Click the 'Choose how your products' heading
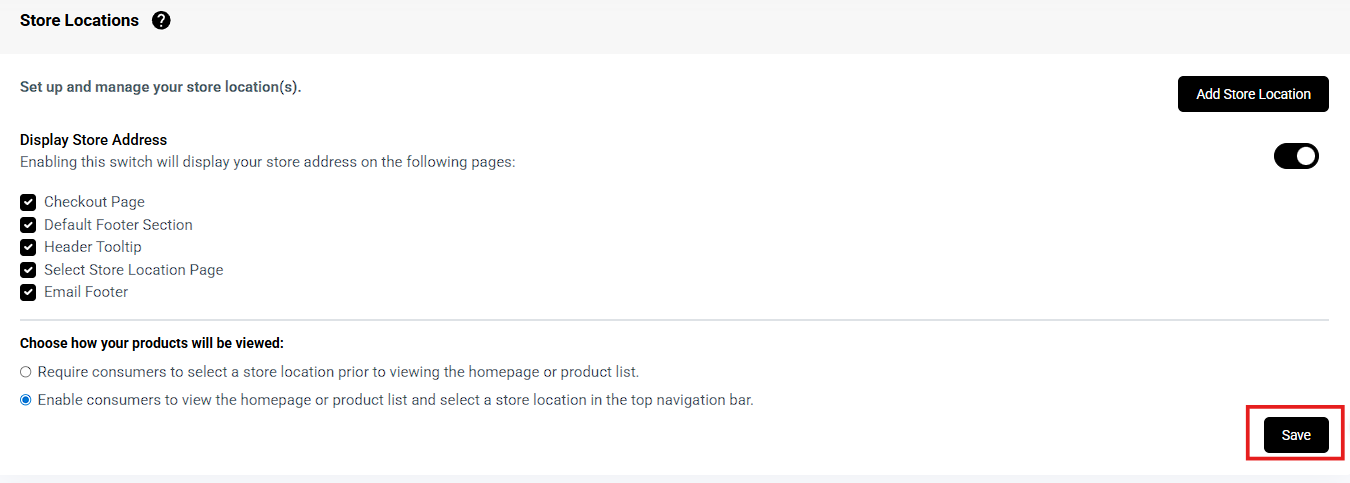This screenshot has width=1350, height=483. click(152, 343)
